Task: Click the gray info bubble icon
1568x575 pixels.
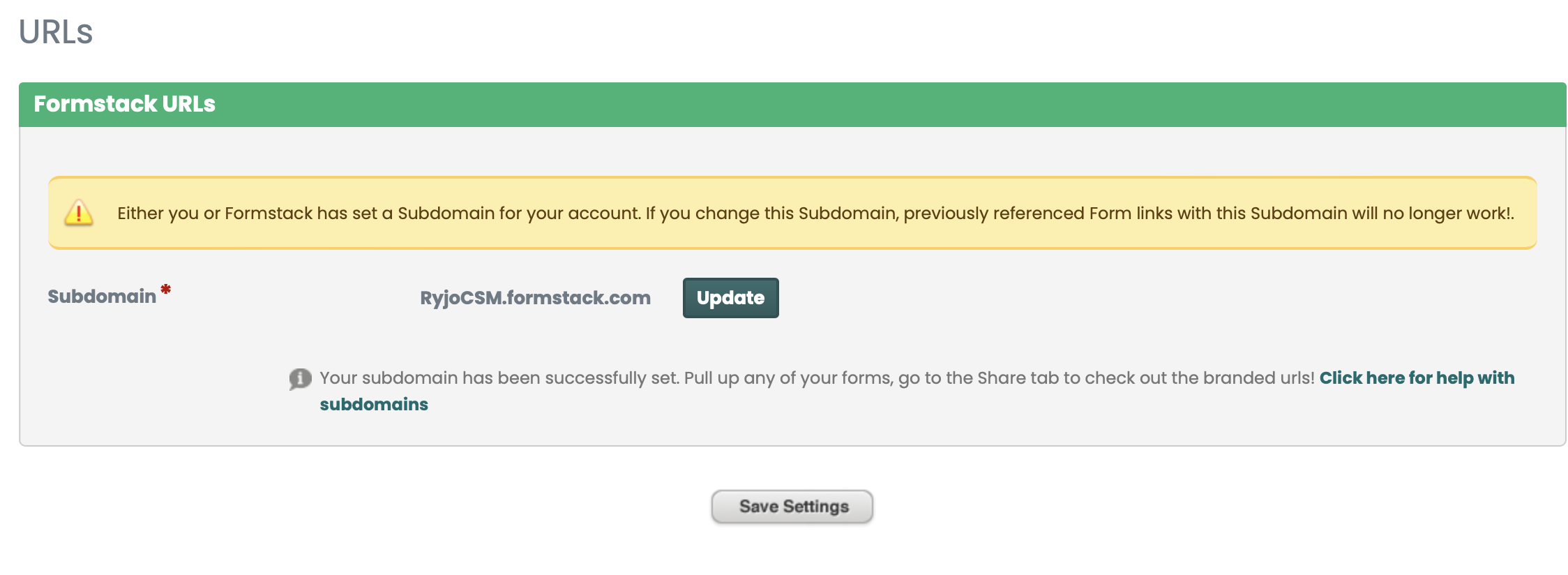Action: (300, 379)
